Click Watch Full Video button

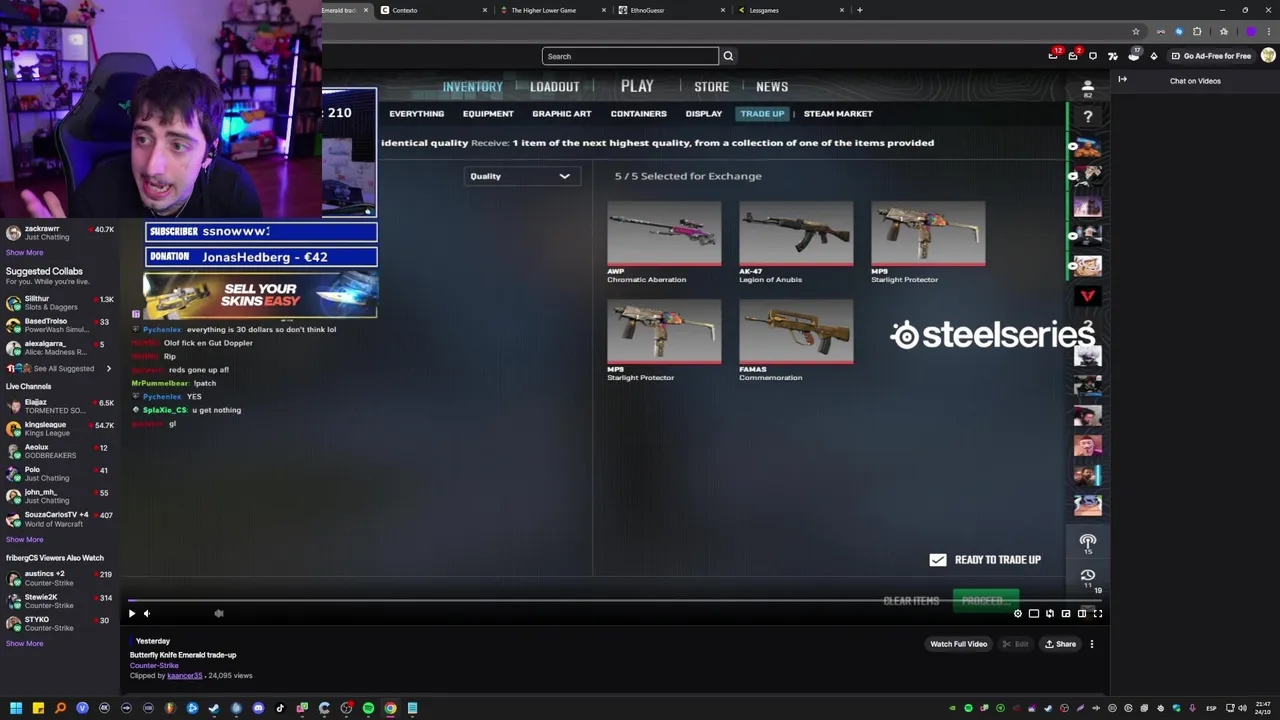[958, 644]
